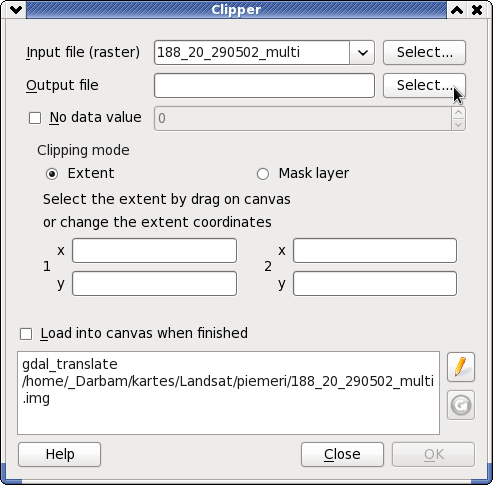Click Select button for Output file
The width and height of the screenshot is (493, 485).
tap(424, 85)
